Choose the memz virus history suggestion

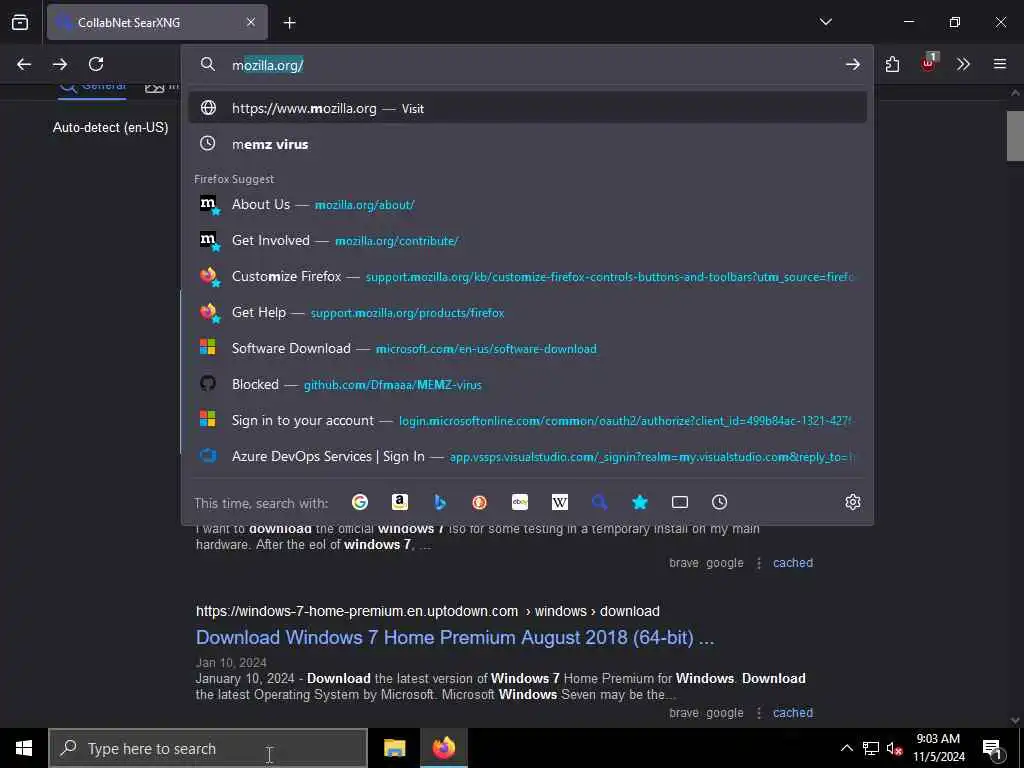527,144
